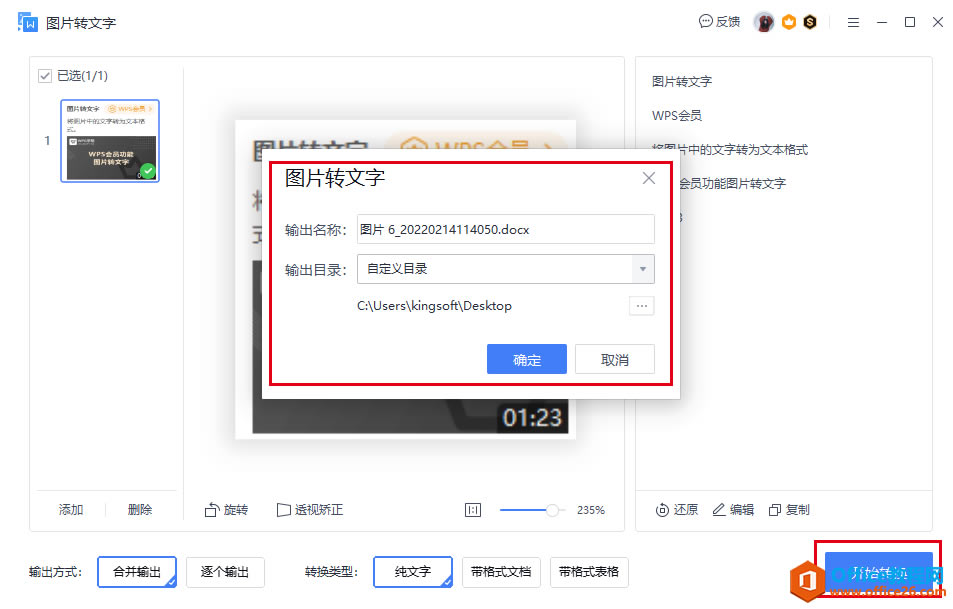Select 纯文字 conversion type
This screenshot has height=609, width=953.
click(x=413, y=572)
